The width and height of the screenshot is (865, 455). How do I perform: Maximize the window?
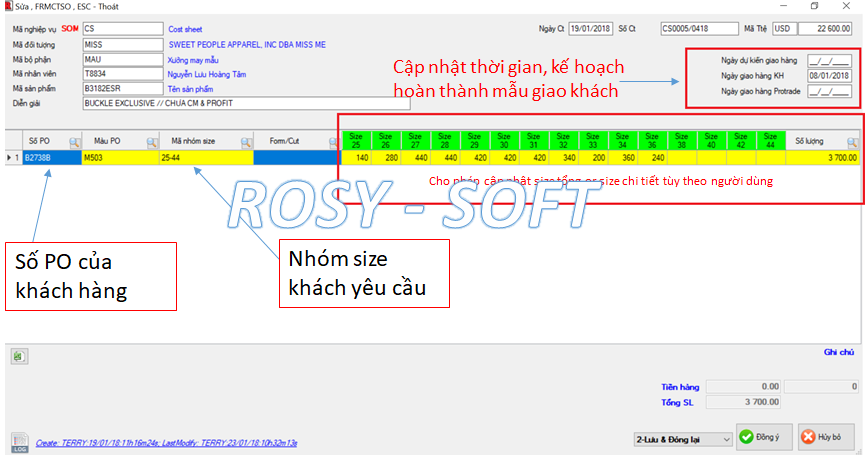pyautogui.click(x=815, y=6)
